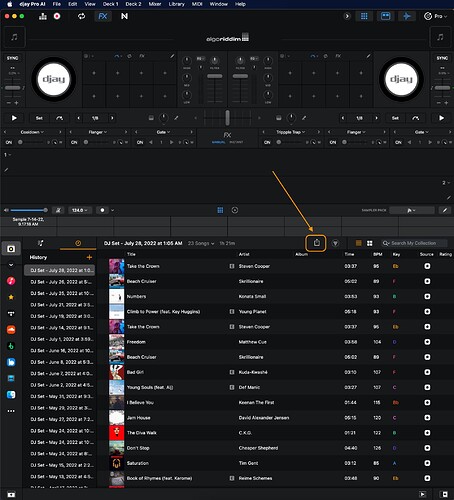Screen dimensions: 454x500
Task: Select the My Collection source icon in the sidebar
Action: click(x=11, y=249)
